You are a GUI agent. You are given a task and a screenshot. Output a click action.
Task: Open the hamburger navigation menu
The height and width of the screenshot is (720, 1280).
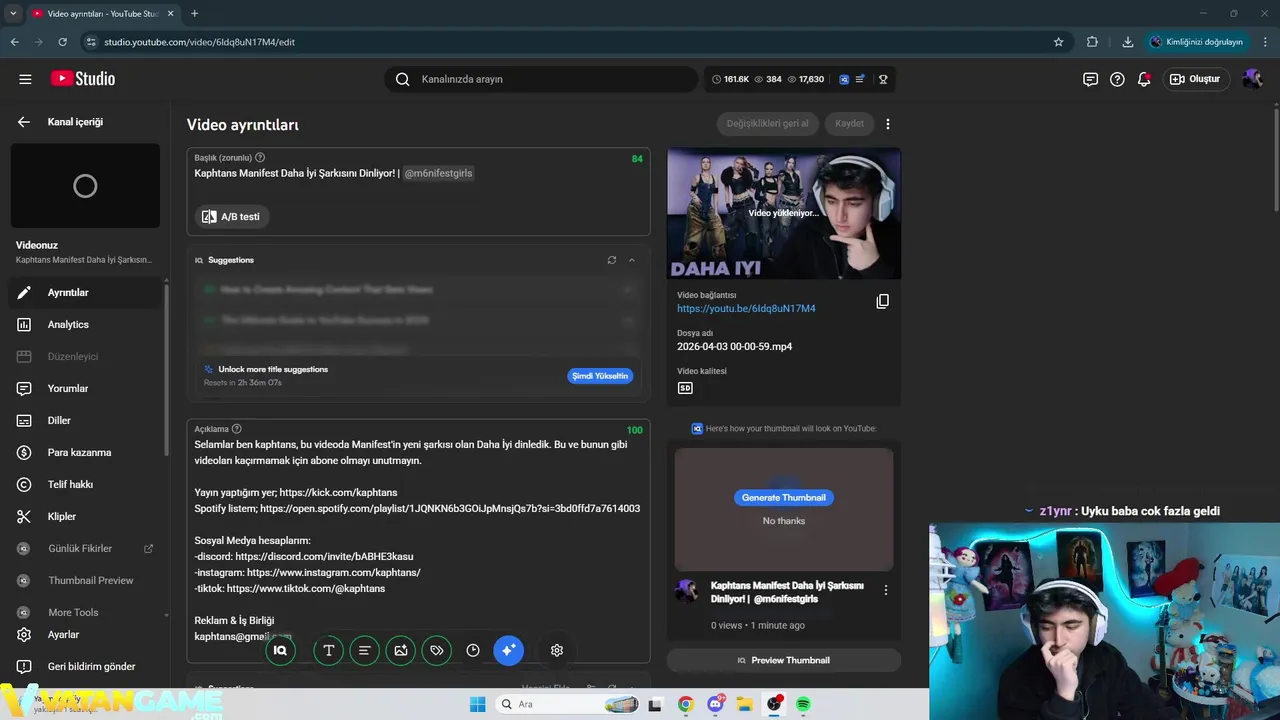[25, 79]
